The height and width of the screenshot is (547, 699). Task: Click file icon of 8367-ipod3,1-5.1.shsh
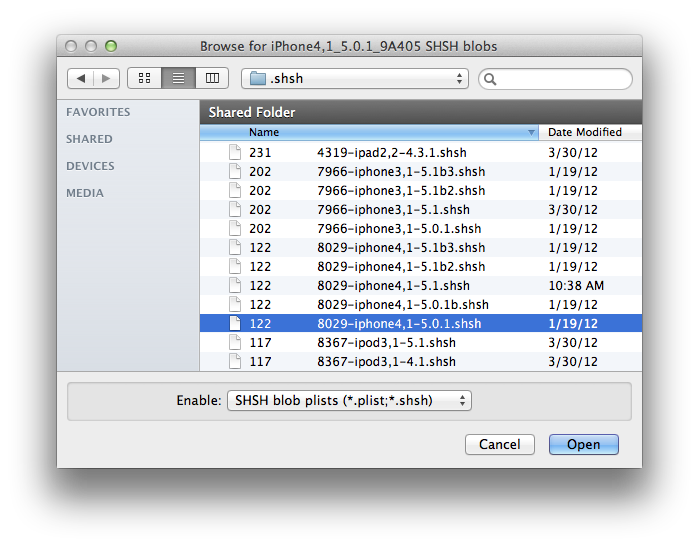(235, 343)
